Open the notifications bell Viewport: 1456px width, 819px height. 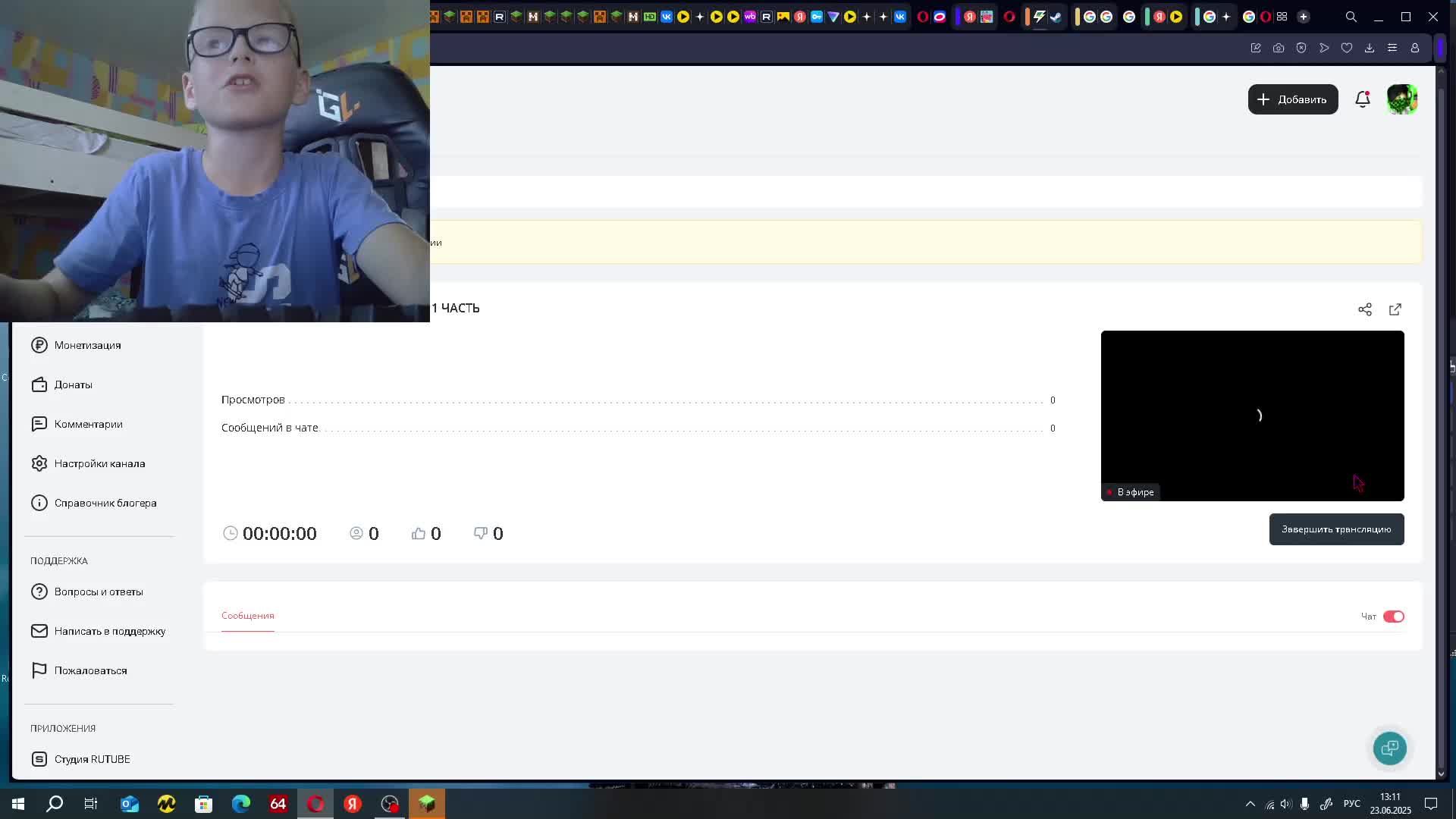point(1363,99)
